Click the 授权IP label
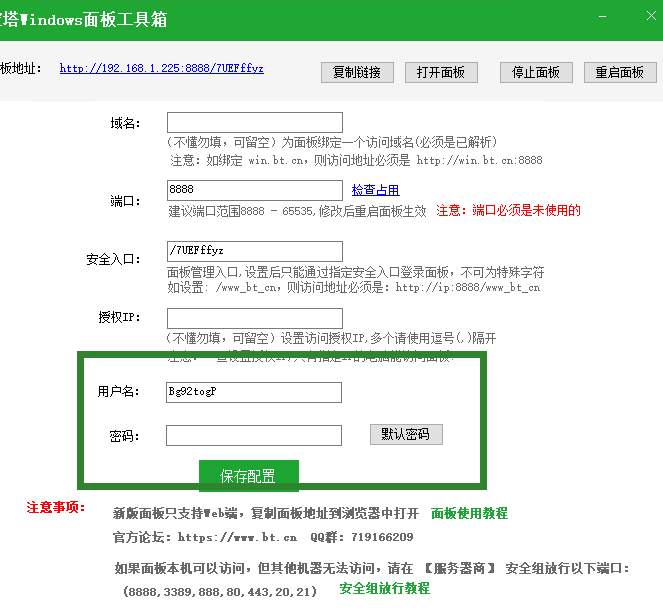 click(119, 317)
